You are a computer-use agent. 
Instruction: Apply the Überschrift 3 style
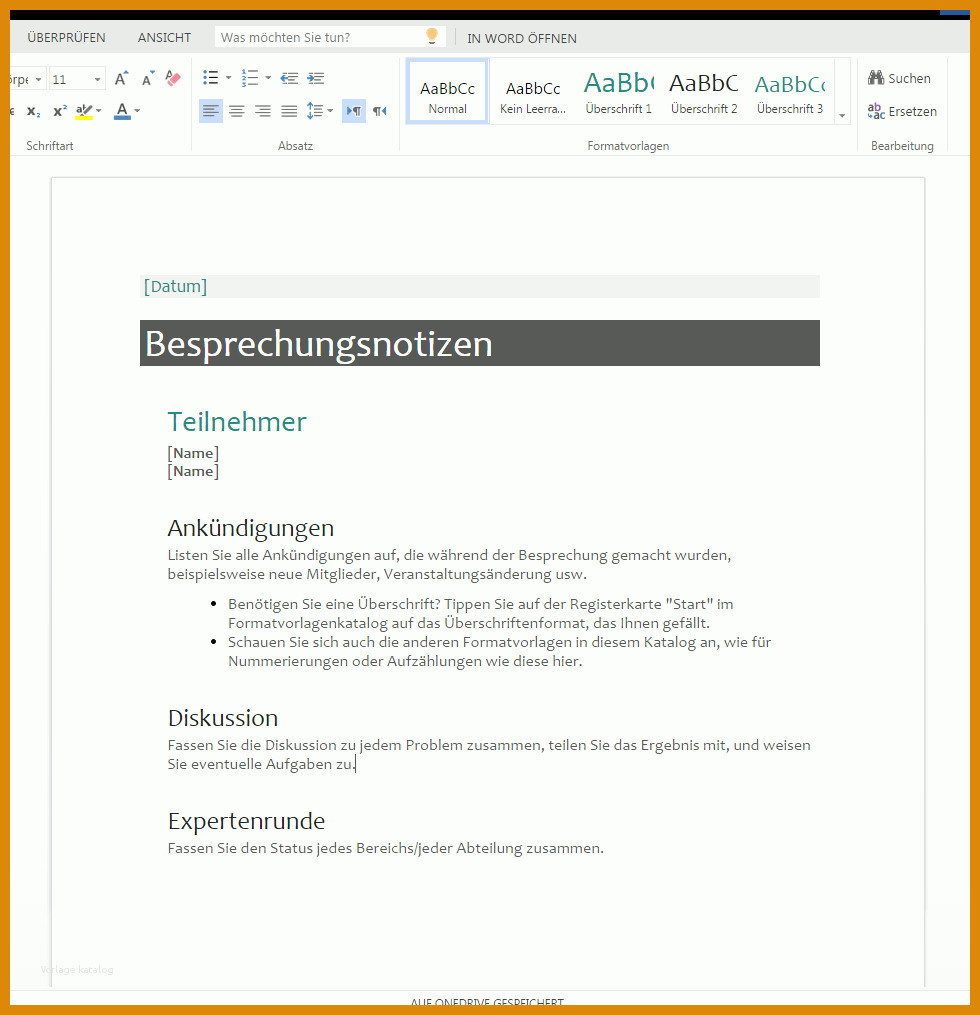point(790,92)
